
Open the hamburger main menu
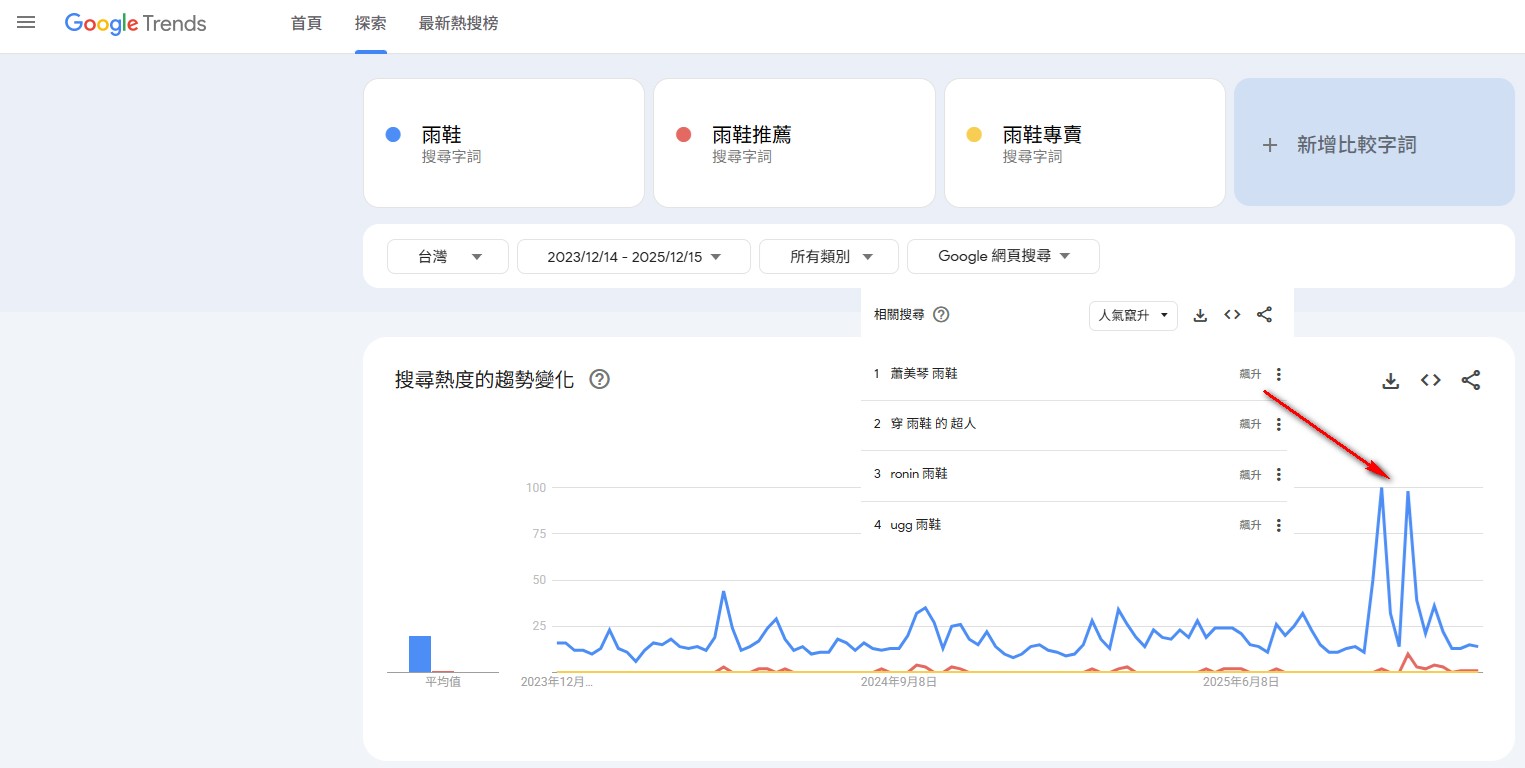click(26, 22)
